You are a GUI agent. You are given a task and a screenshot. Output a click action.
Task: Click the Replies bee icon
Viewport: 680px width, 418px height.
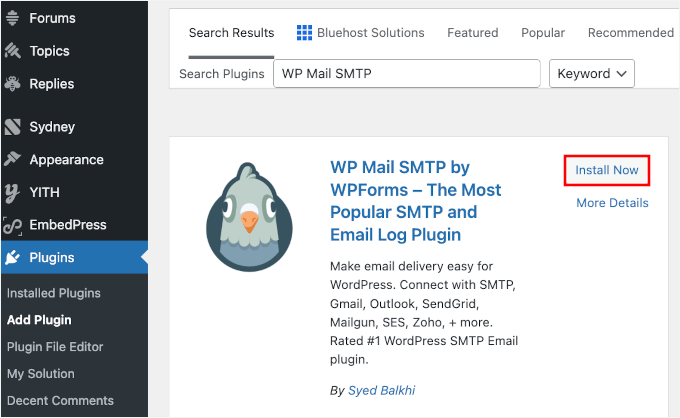13,84
